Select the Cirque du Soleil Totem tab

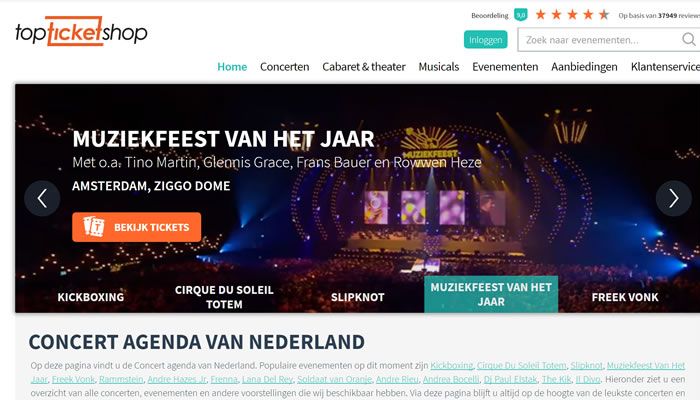coord(224,297)
